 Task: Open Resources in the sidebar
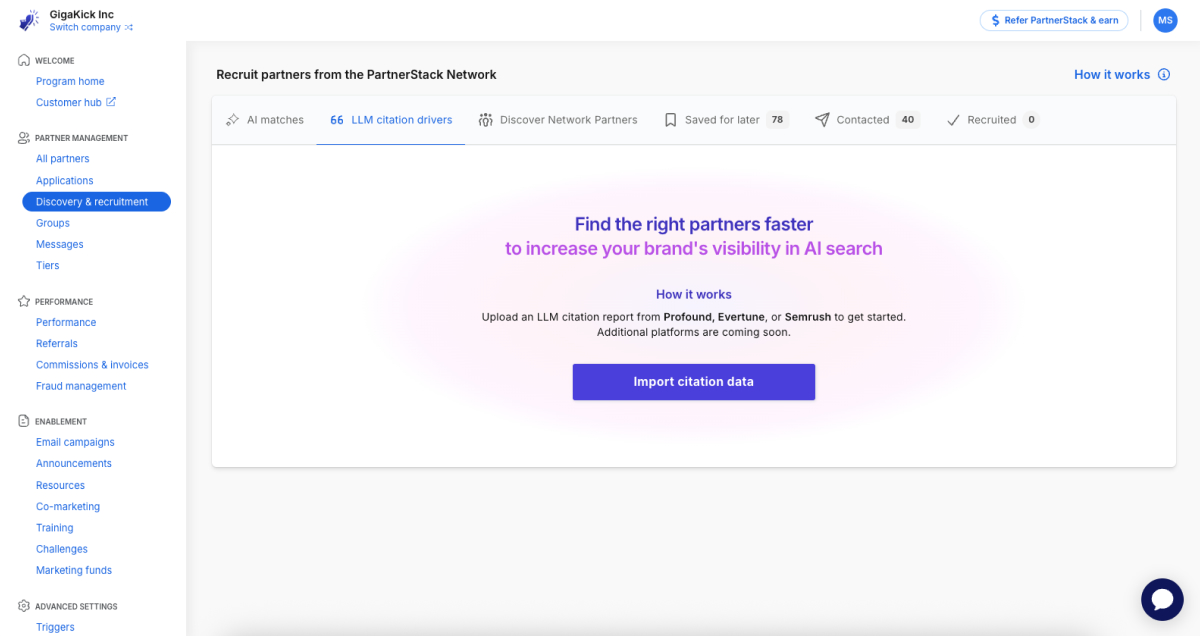pos(61,485)
